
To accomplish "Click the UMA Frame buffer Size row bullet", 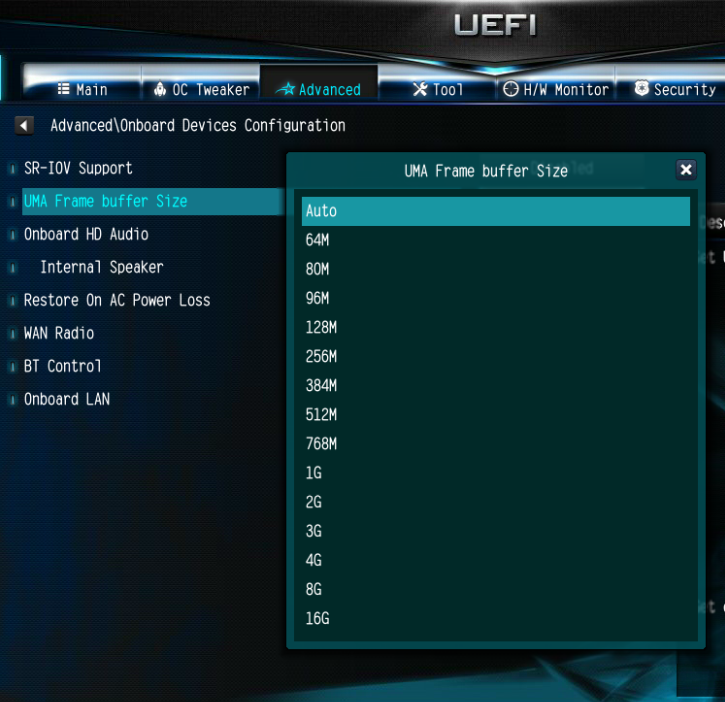I will coord(13,201).
